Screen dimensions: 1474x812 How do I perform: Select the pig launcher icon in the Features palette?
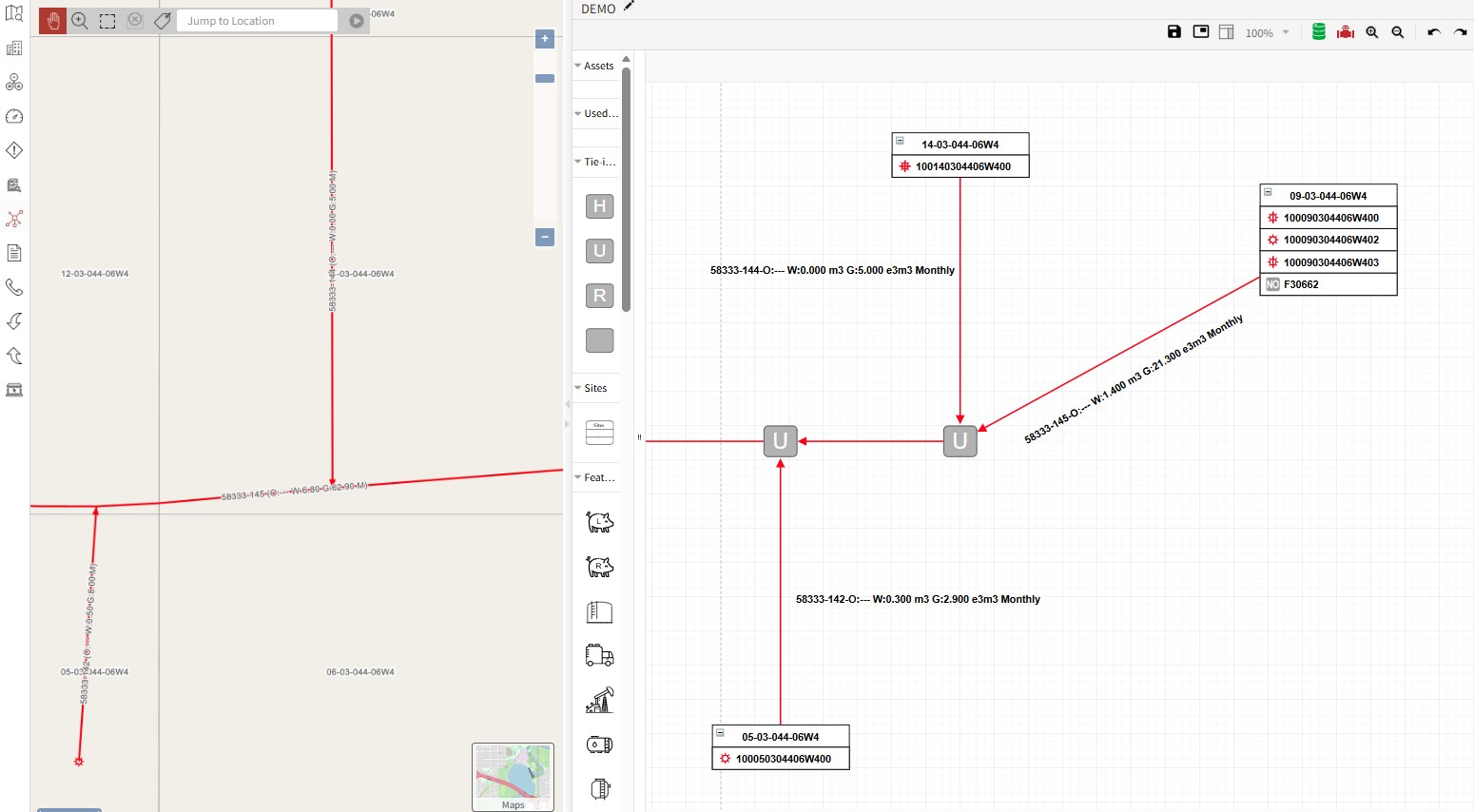pos(598,521)
